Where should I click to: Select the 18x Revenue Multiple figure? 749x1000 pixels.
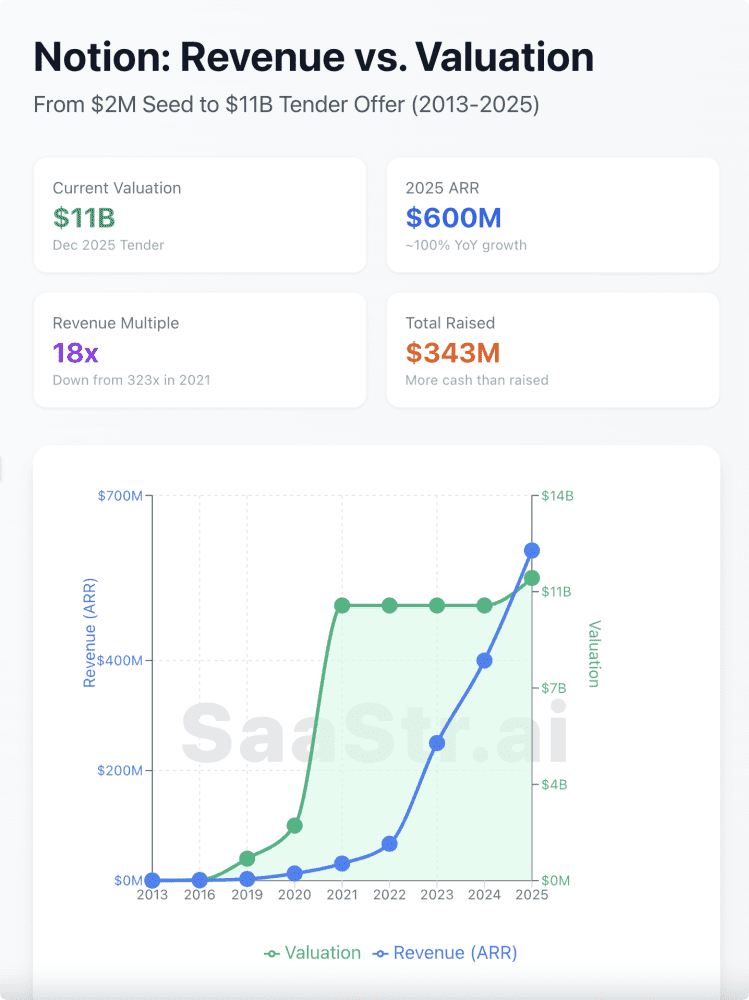click(75, 353)
